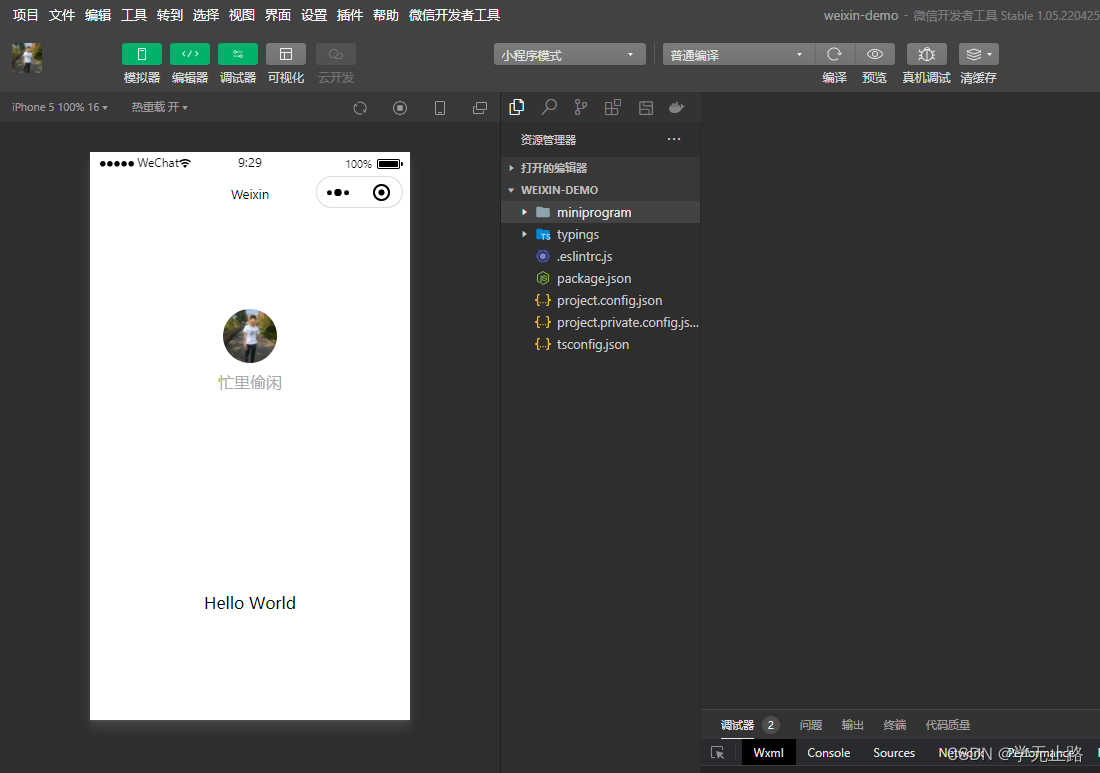Click the nickname 忙里偷闲 in the simulator
Screen dimensions: 1100x773
click(250, 382)
